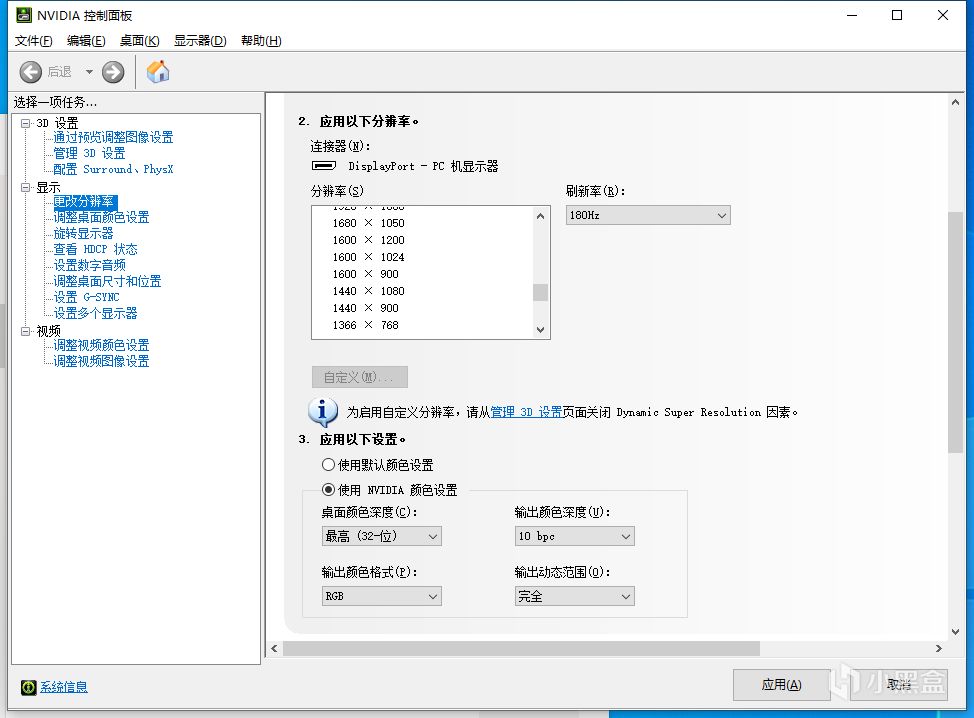Open 管理 3D 设置 in task tree
974x718 pixels.
(89, 153)
